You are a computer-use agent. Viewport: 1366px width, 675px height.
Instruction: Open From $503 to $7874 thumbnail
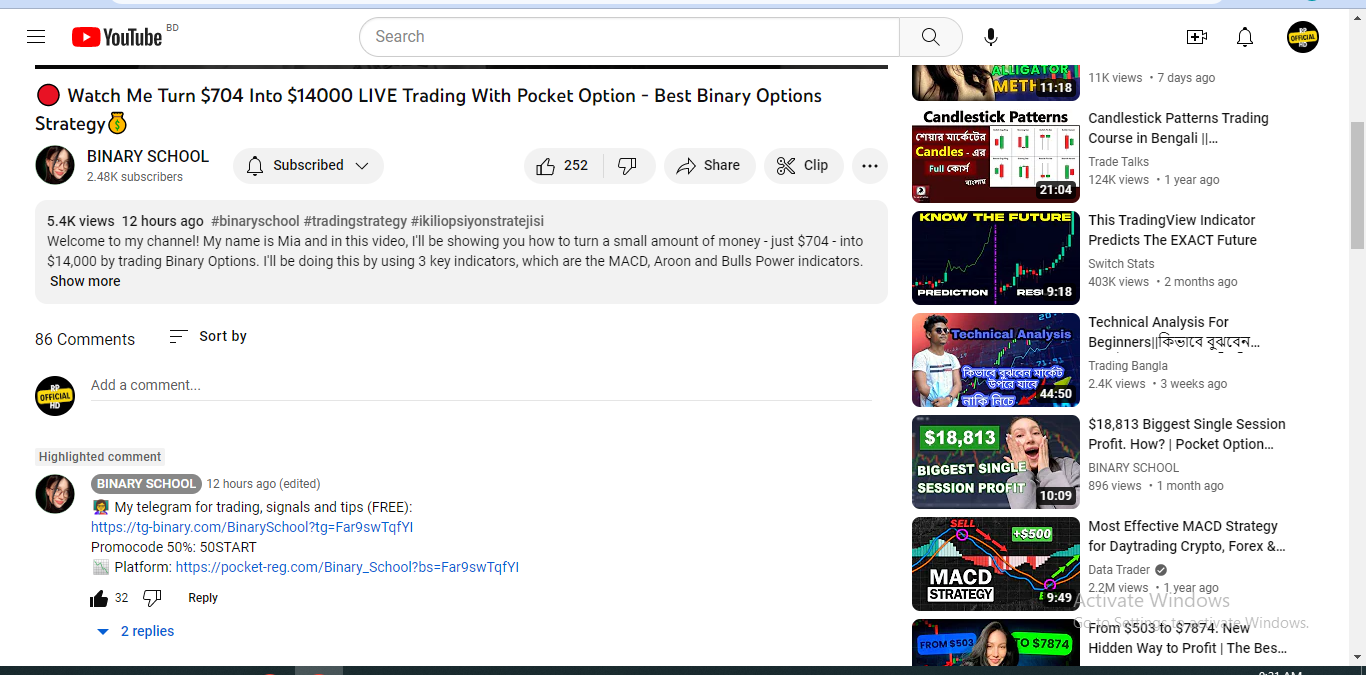pyautogui.click(x=996, y=642)
